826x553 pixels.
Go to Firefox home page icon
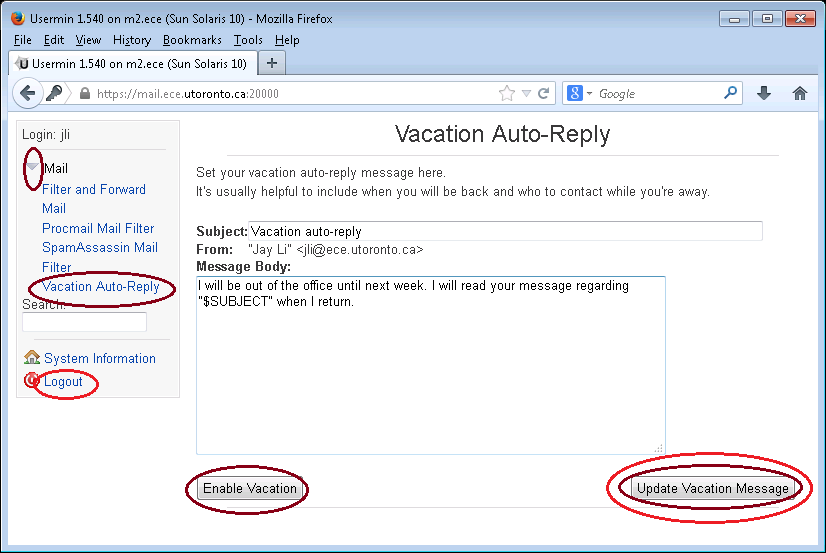tap(800, 93)
